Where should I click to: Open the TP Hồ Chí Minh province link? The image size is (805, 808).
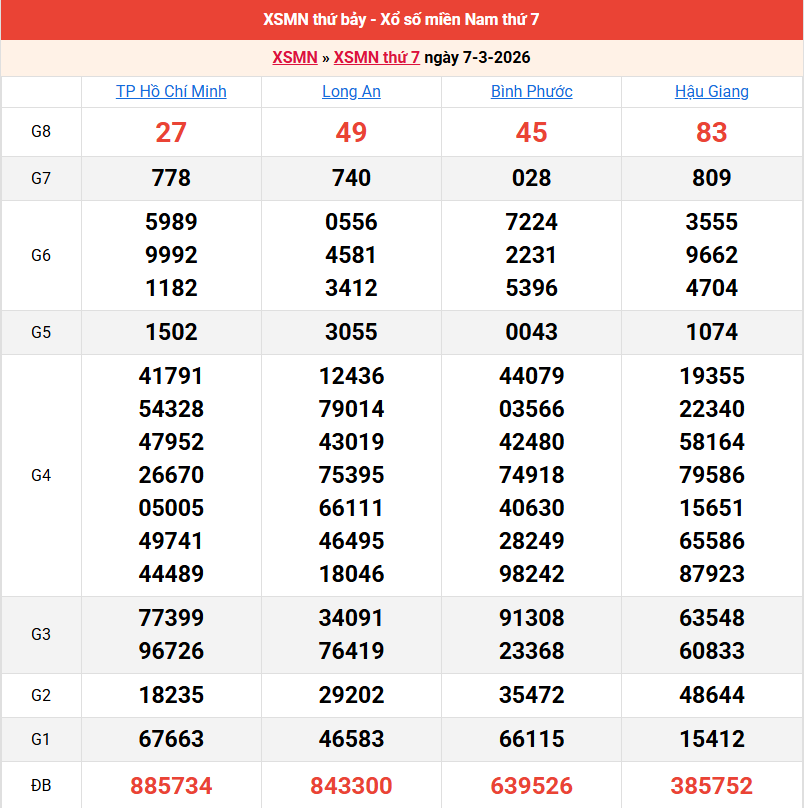(x=171, y=92)
